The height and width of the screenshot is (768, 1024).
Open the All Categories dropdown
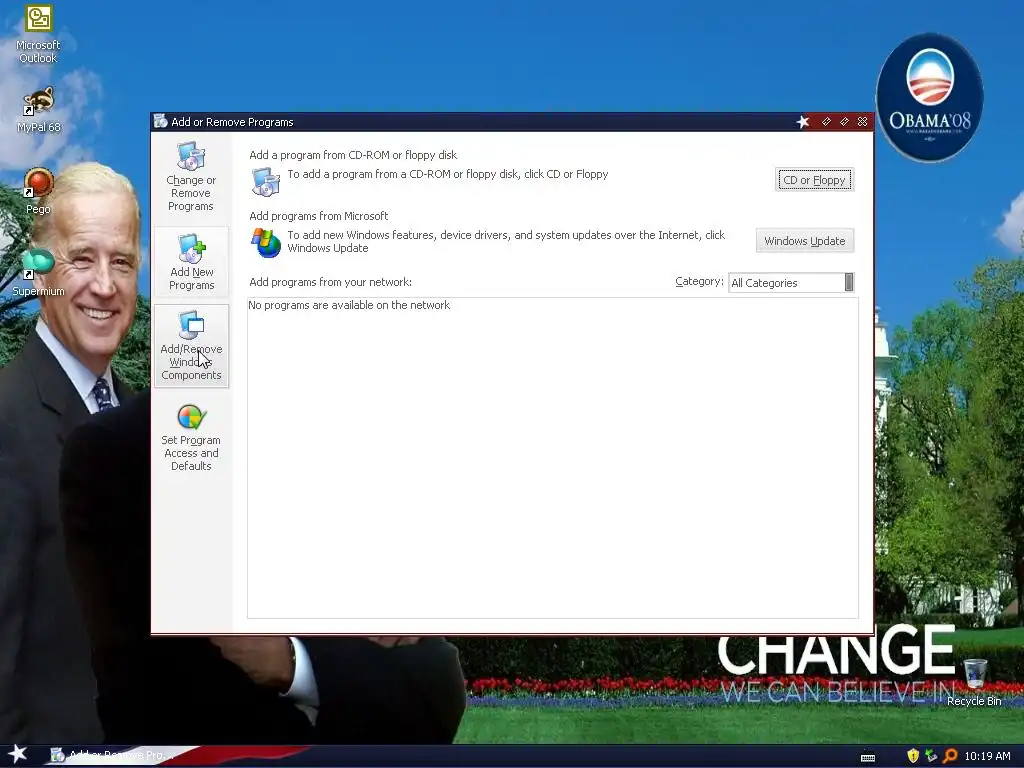coord(791,283)
